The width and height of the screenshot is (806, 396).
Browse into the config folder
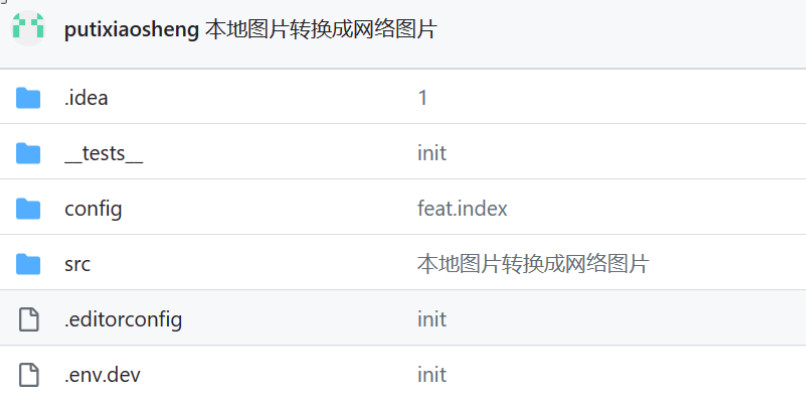[x=93, y=209]
